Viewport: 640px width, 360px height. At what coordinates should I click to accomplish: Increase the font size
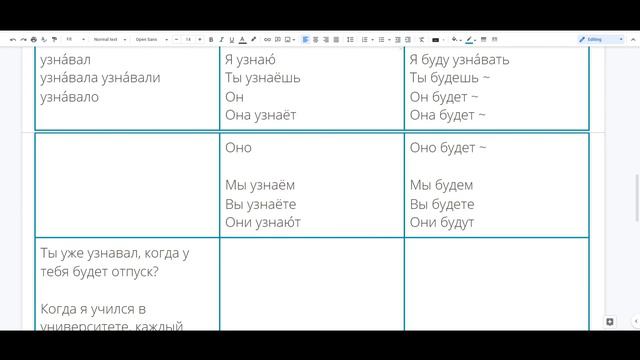pyautogui.click(x=200, y=40)
